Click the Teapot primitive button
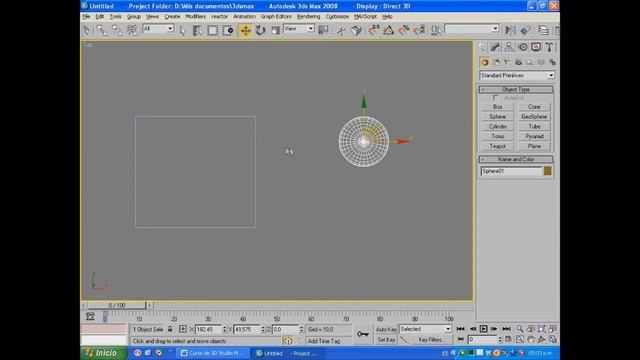 tap(498, 146)
